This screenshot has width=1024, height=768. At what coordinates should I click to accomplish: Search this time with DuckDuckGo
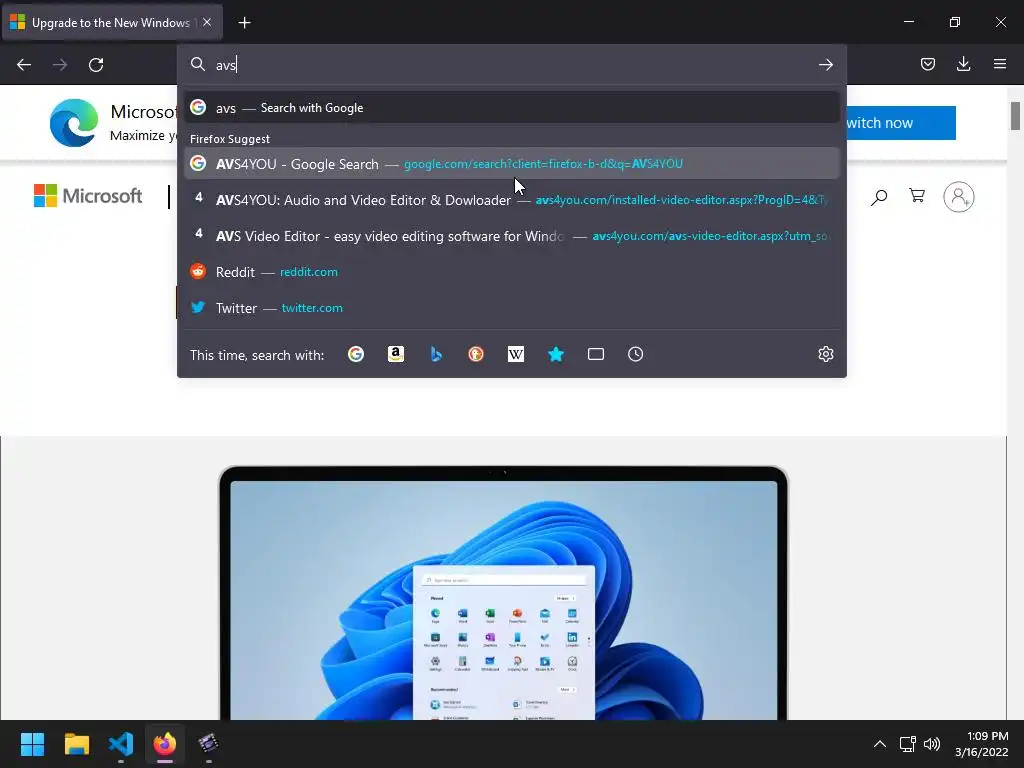pyautogui.click(x=475, y=354)
